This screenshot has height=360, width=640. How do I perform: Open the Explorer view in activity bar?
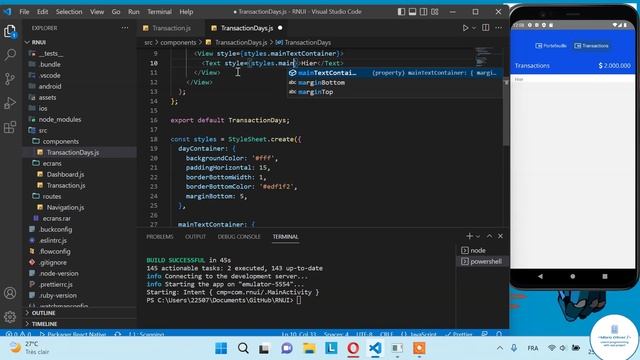coord(10,31)
